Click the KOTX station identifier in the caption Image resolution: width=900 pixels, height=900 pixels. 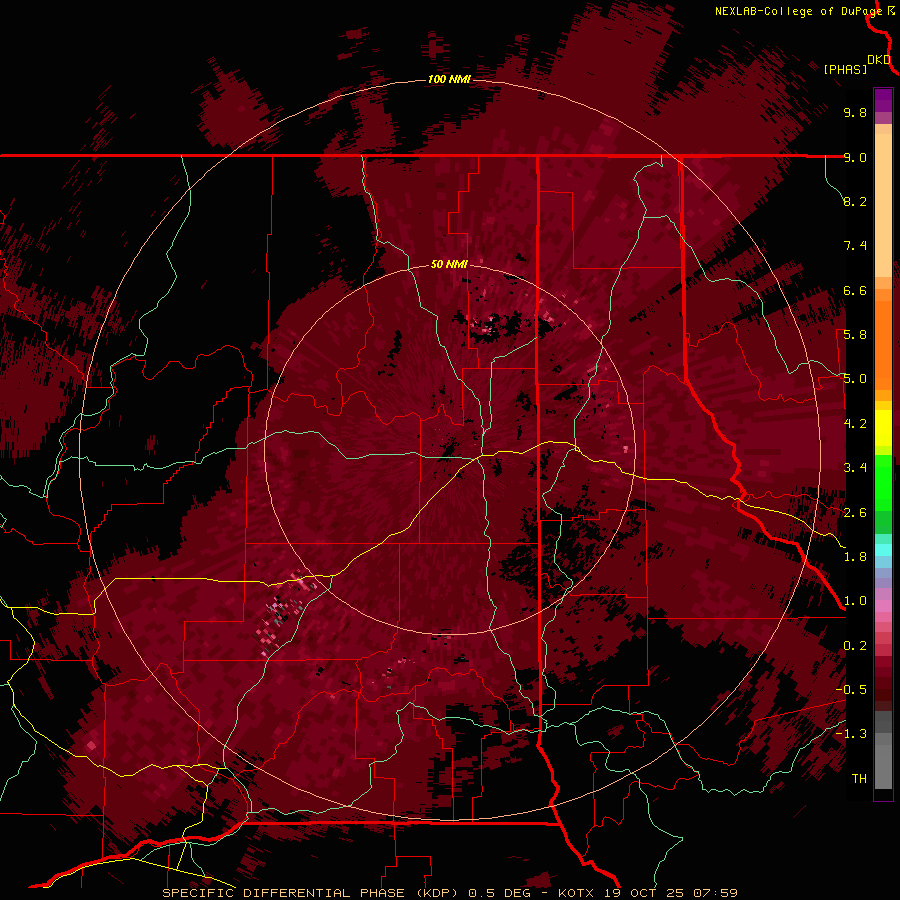(x=577, y=893)
